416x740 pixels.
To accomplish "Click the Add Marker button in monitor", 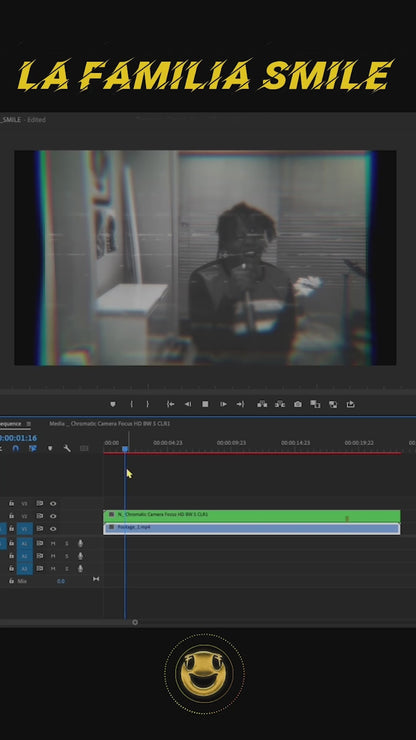I will [x=112, y=404].
